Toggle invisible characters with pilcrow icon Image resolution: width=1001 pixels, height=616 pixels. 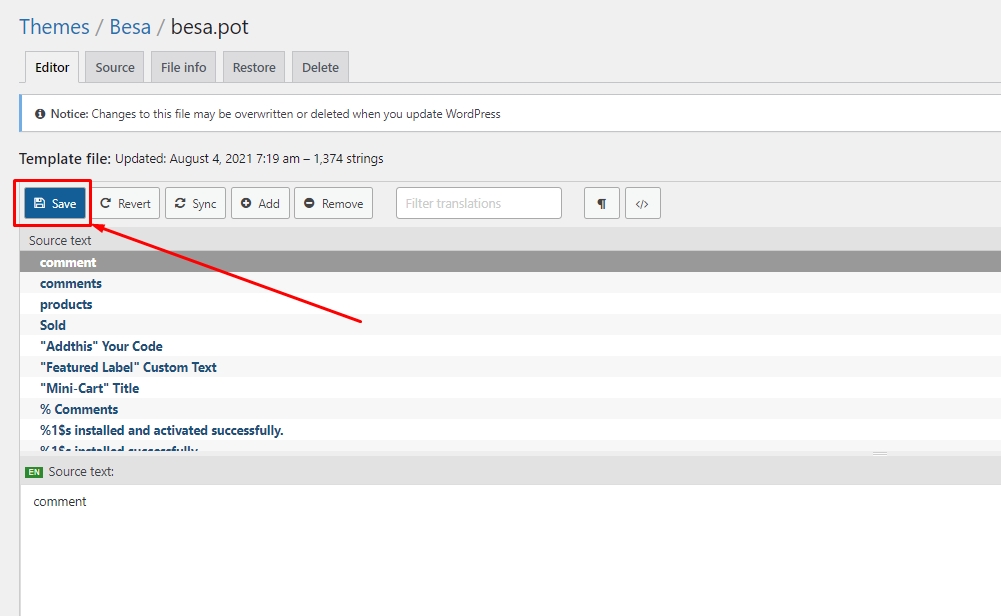coord(602,203)
